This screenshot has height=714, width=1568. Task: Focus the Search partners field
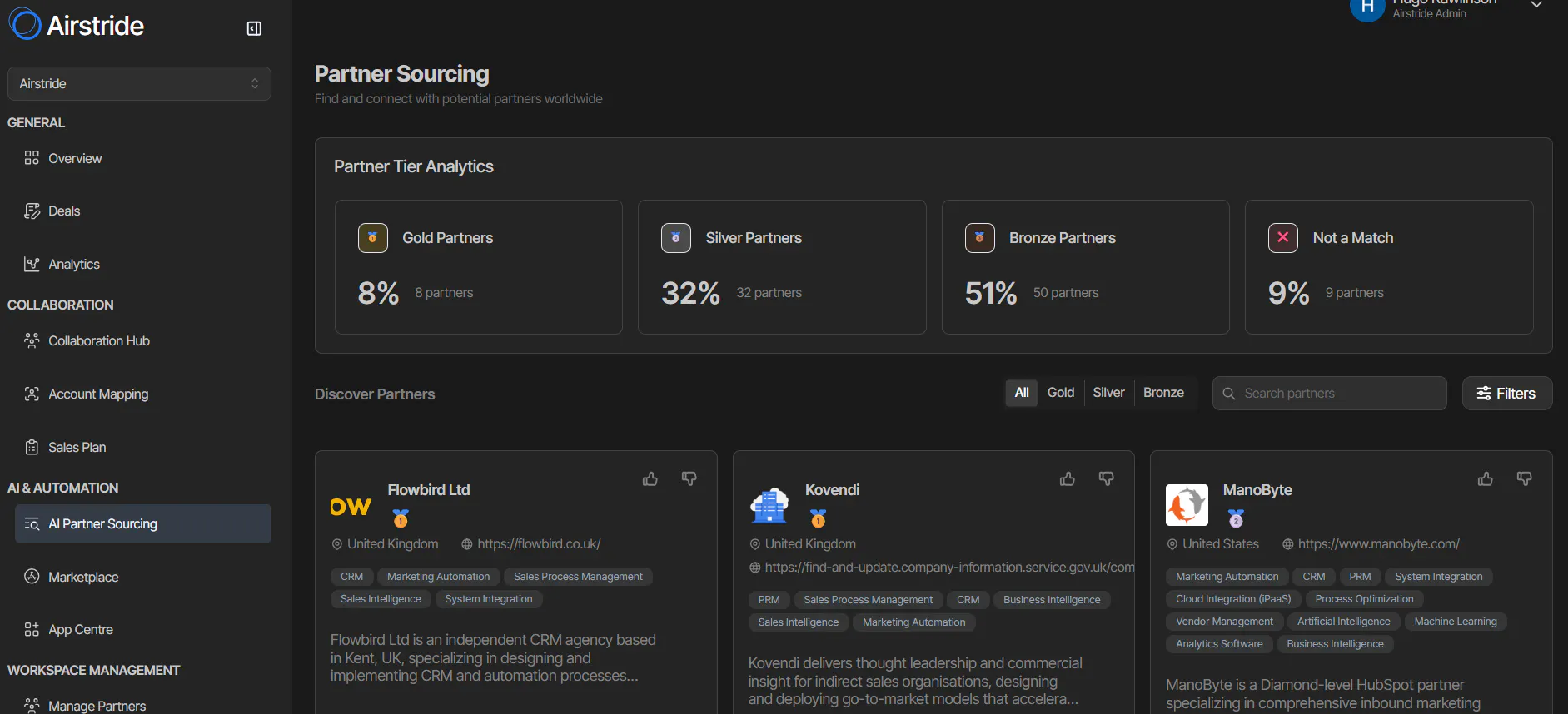coord(1330,394)
